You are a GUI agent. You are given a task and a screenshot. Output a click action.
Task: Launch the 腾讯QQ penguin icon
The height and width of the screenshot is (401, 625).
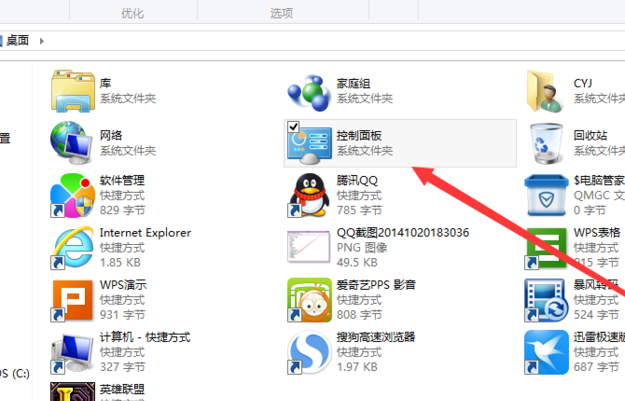click(x=310, y=195)
